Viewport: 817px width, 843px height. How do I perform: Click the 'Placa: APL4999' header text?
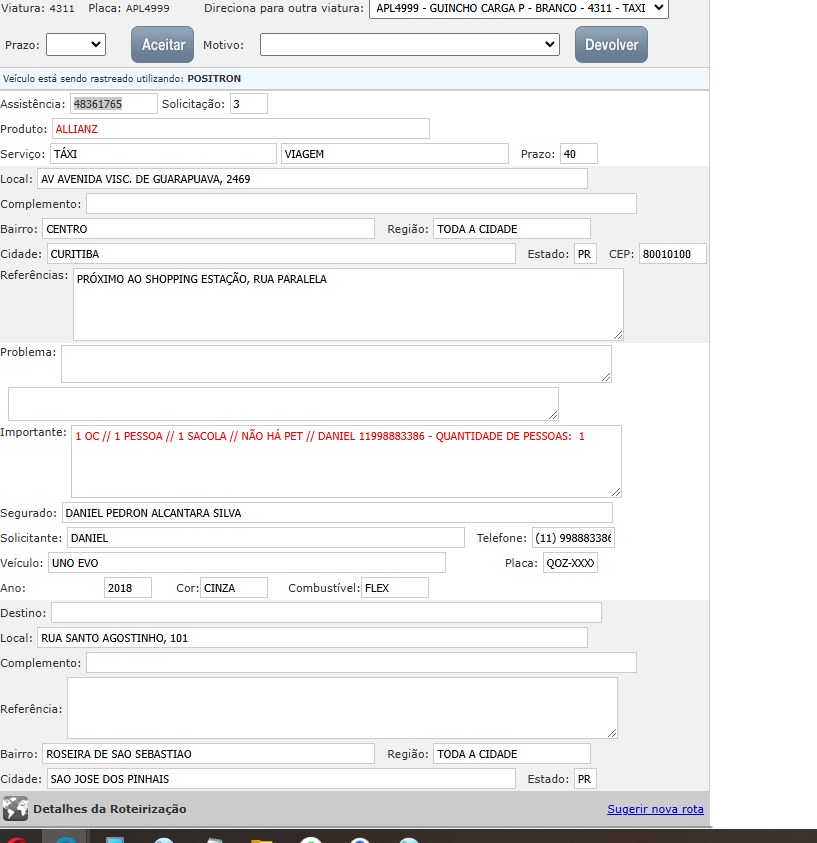point(129,9)
